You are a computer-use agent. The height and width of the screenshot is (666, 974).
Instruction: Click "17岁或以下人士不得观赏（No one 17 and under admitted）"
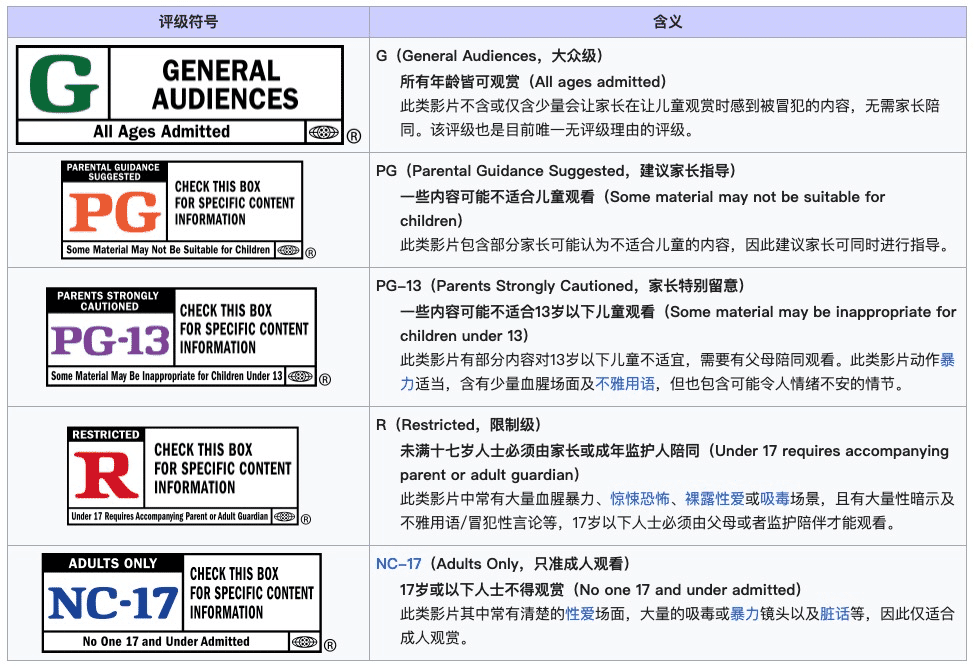601,590
